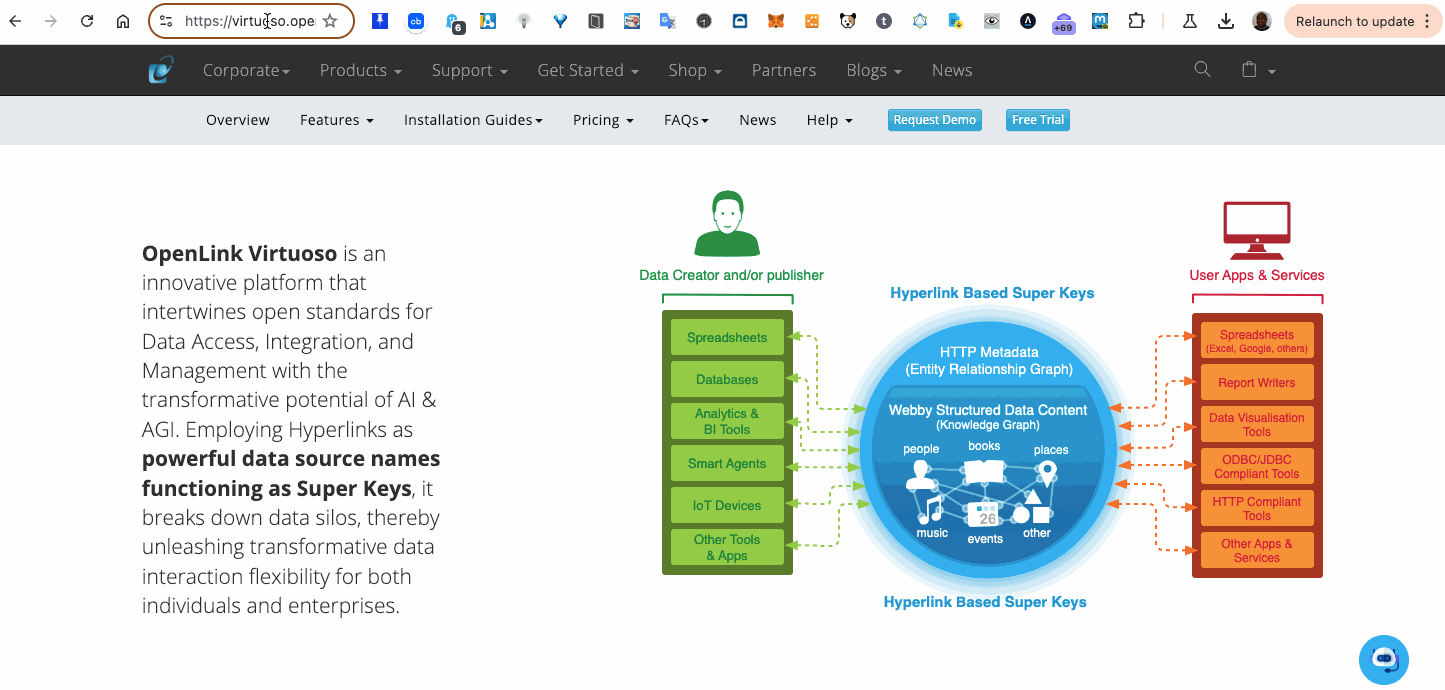Open the black circle 'A' extension
Image resolution: width=1445 pixels, height=690 pixels.
pos(1027,20)
